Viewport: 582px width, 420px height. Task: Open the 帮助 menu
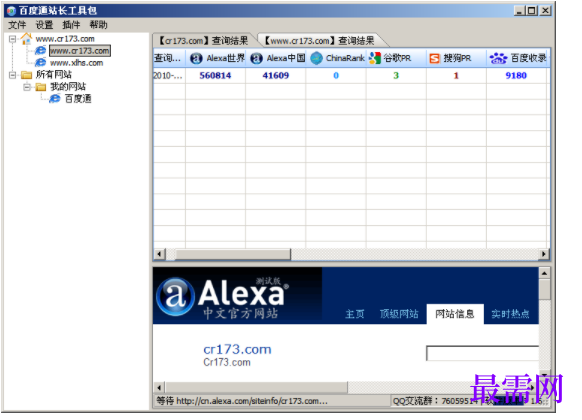pyautogui.click(x=98, y=25)
